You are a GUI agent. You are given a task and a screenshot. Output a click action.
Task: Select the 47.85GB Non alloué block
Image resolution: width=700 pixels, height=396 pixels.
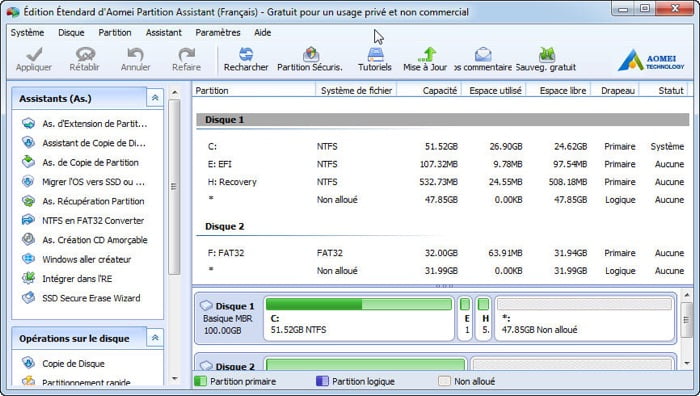pyautogui.click(x=584, y=318)
